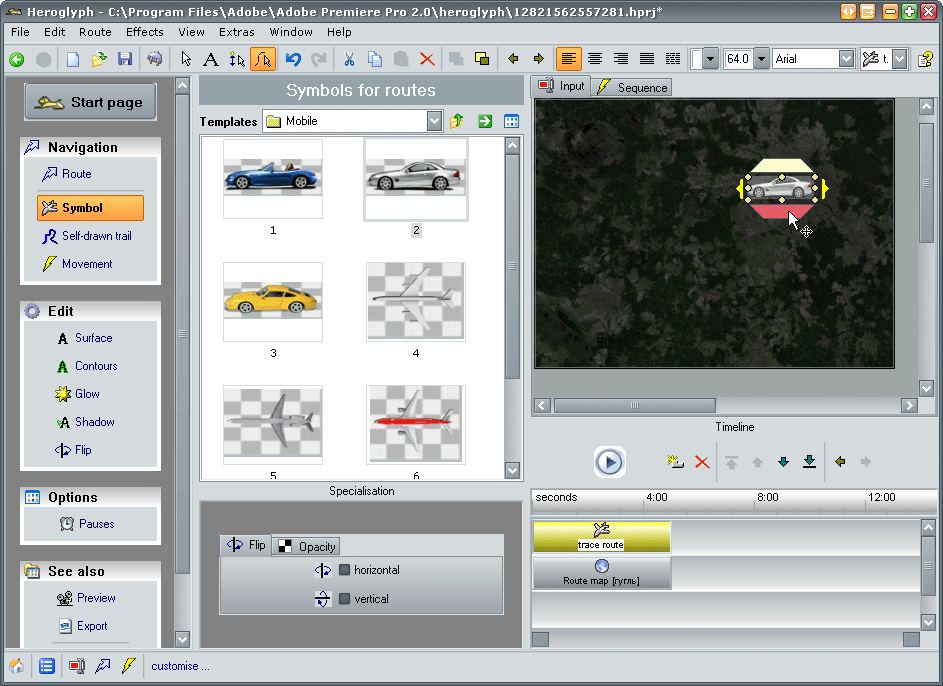Delete timeline item with red X

coord(702,462)
